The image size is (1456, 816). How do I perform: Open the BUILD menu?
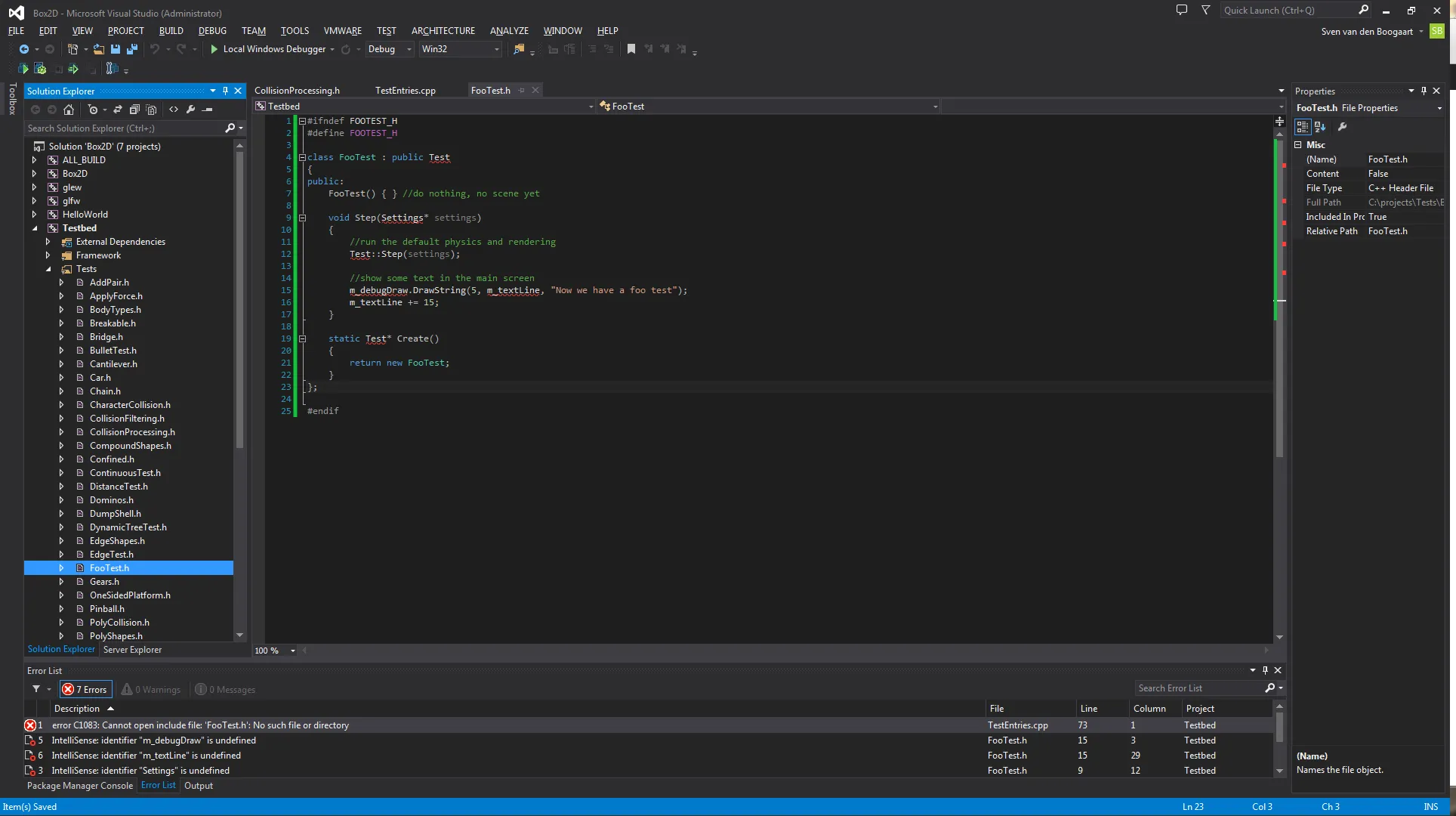[171, 31]
